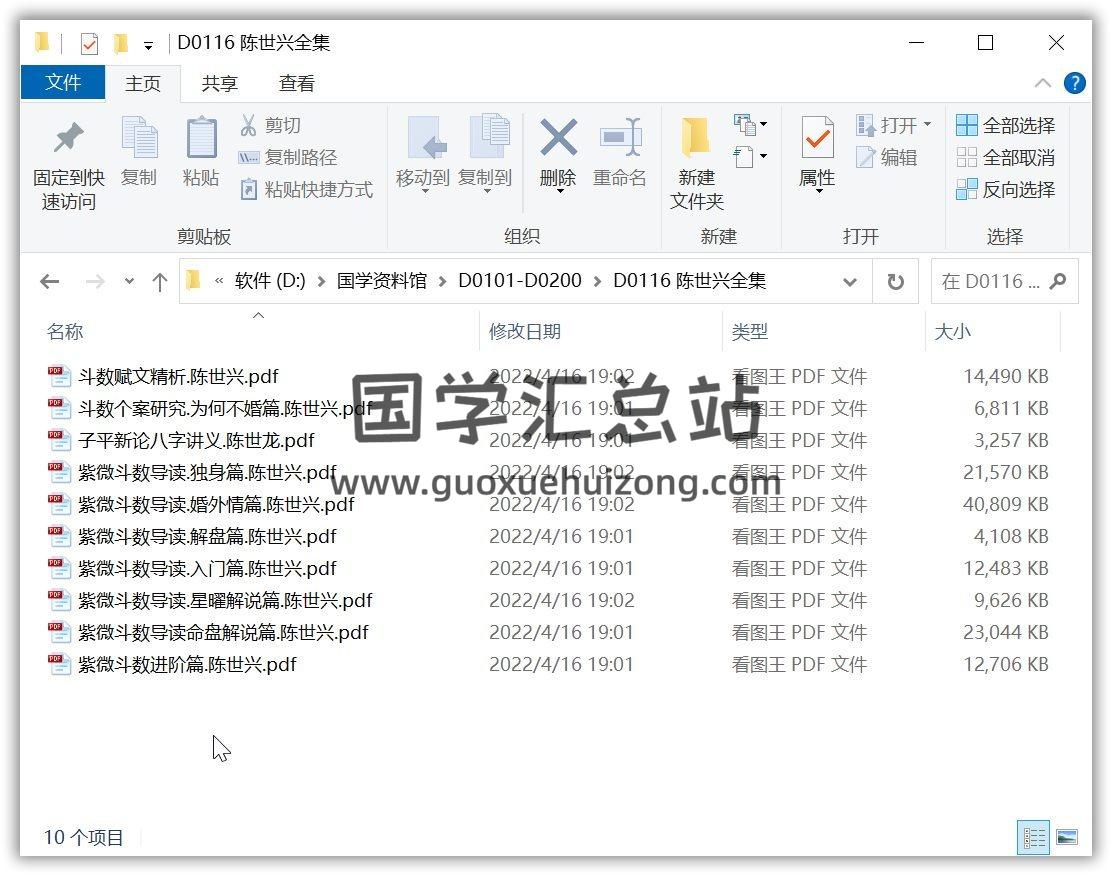Sort by Type (类型) column header
The width and height of the screenshot is (1112, 876).
click(750, 331)
